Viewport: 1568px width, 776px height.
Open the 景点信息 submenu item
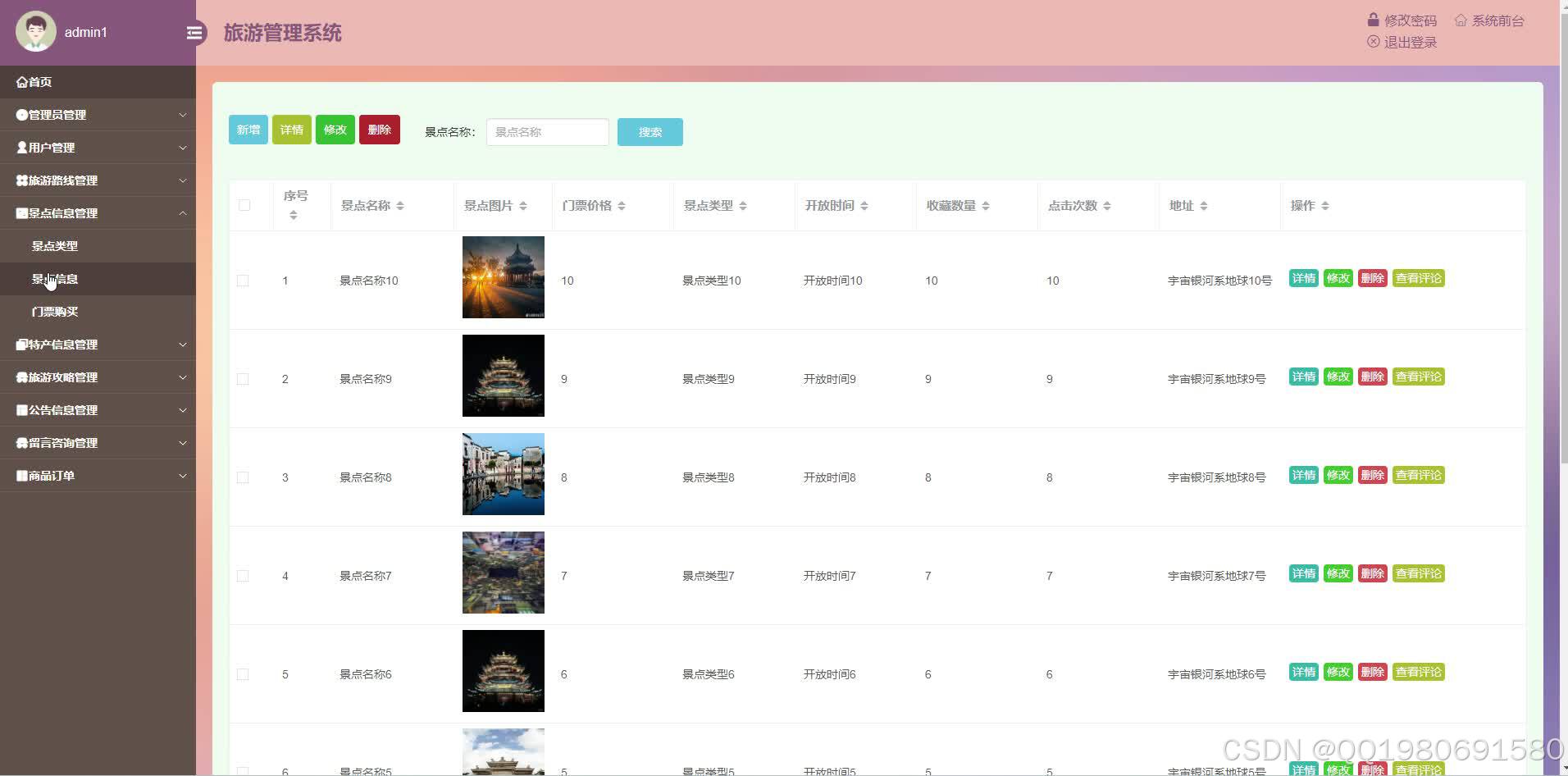(x=98, y=279)
